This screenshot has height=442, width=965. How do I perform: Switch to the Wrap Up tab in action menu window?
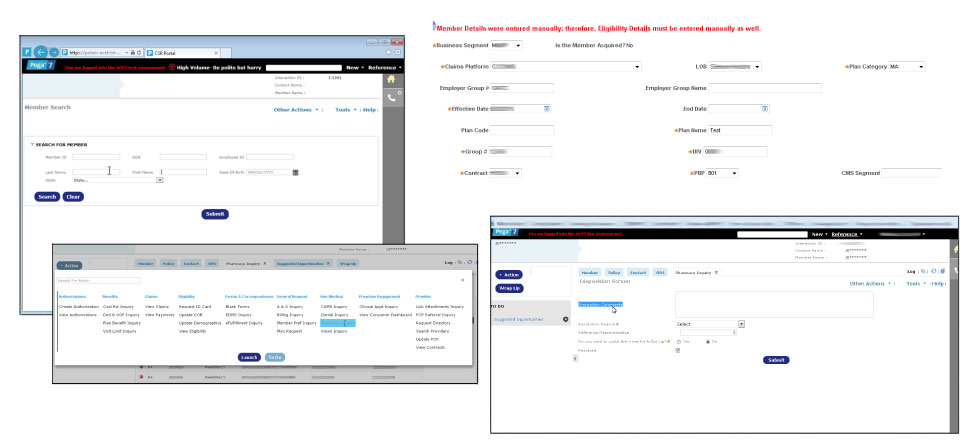coord(348,263)
